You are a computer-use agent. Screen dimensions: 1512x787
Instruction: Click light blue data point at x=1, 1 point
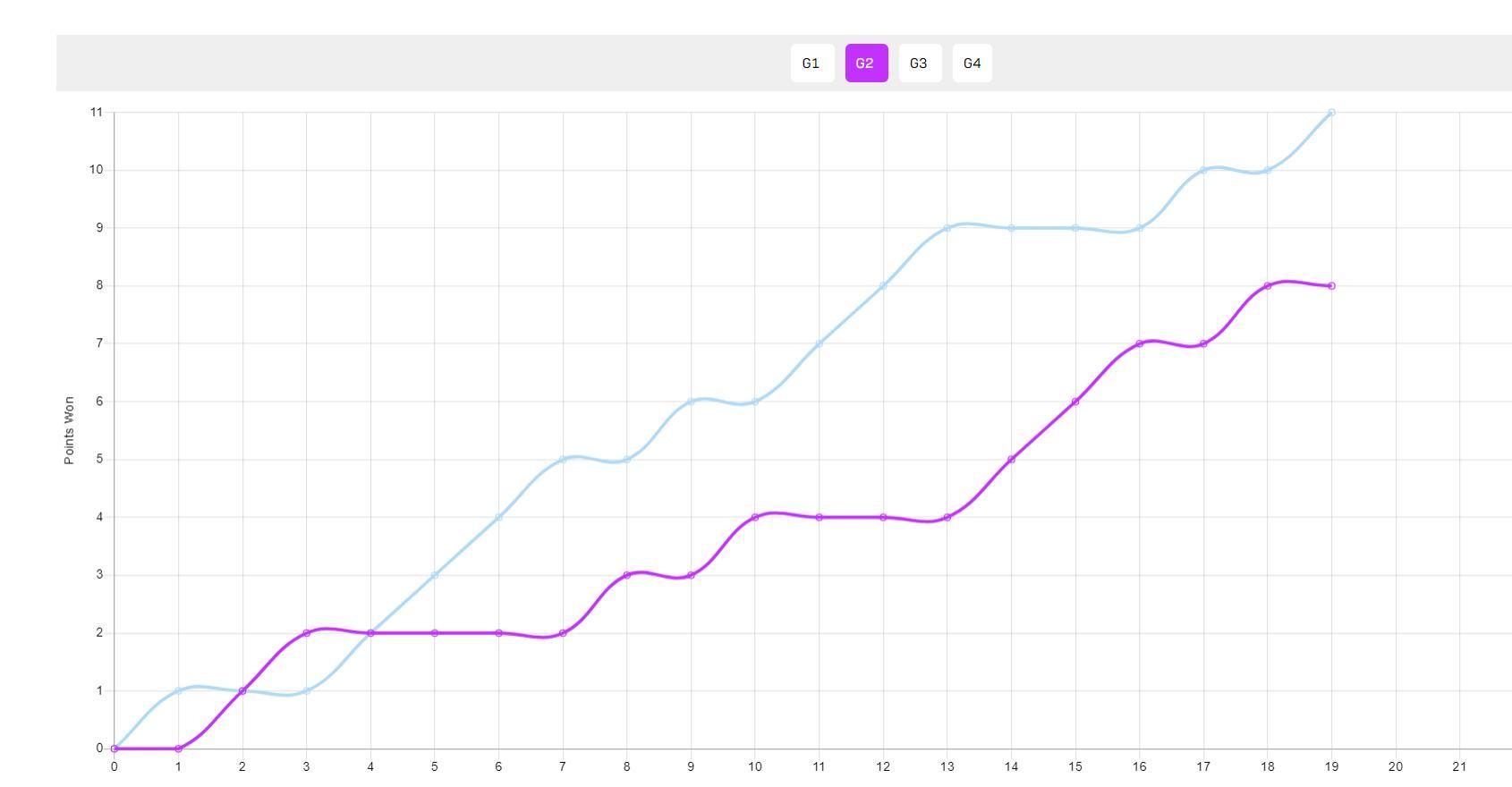179,691
